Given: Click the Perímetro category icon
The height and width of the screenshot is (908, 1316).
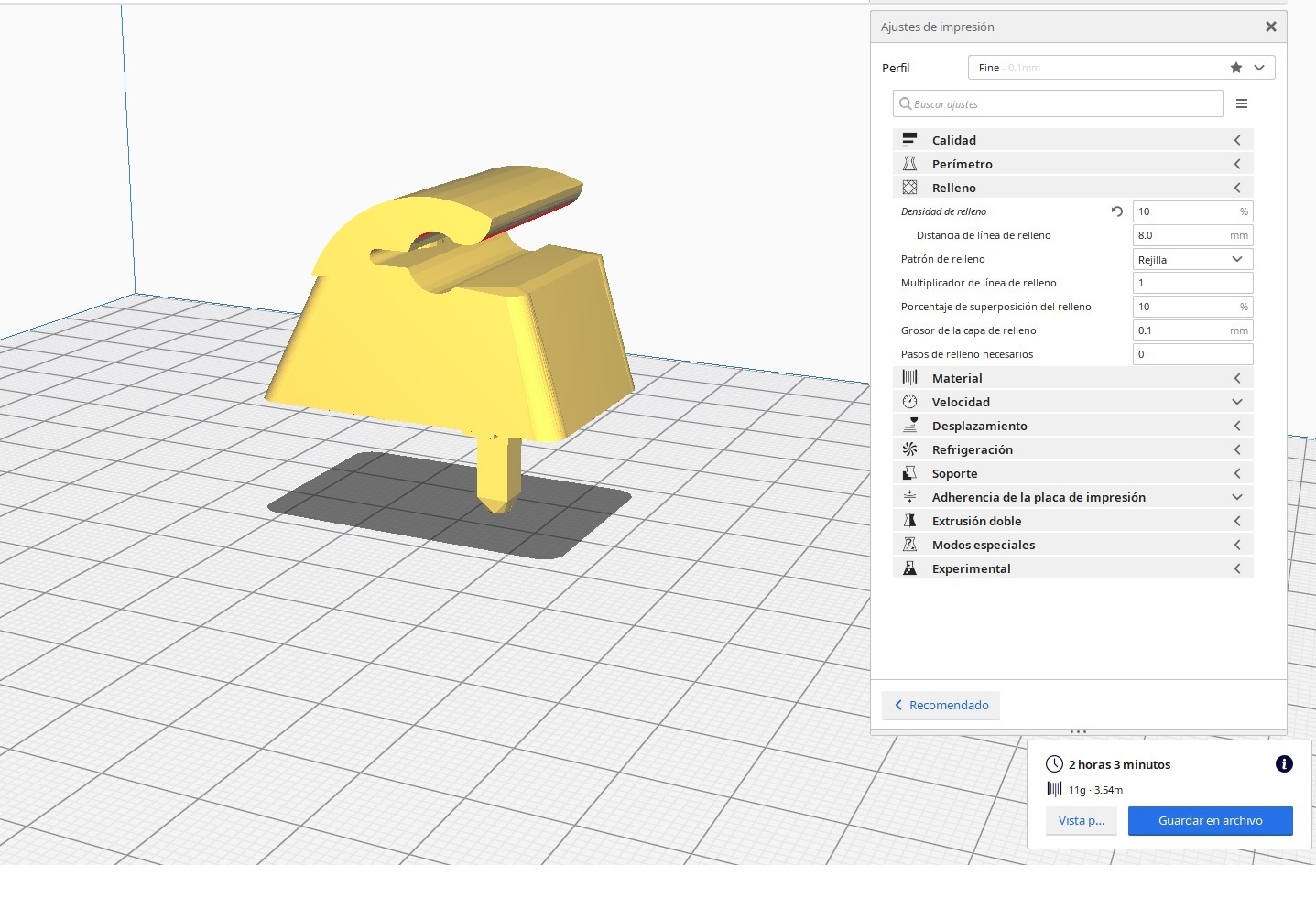Looking at the screenshot, I should point(909,164).
